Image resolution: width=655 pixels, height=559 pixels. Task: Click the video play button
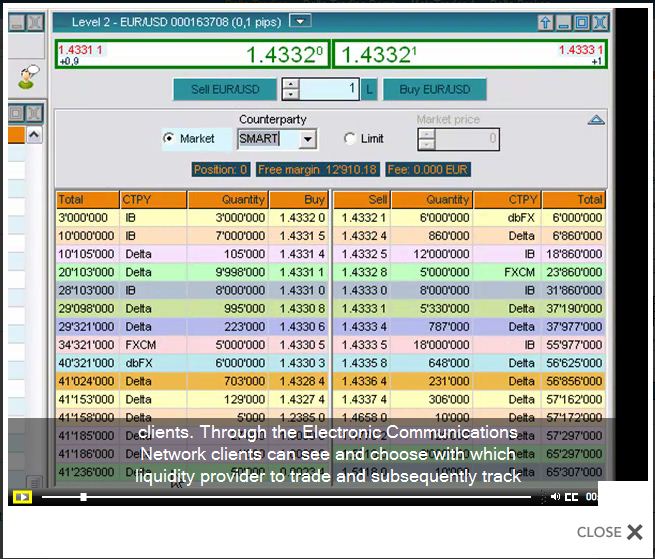pos(21,496)
